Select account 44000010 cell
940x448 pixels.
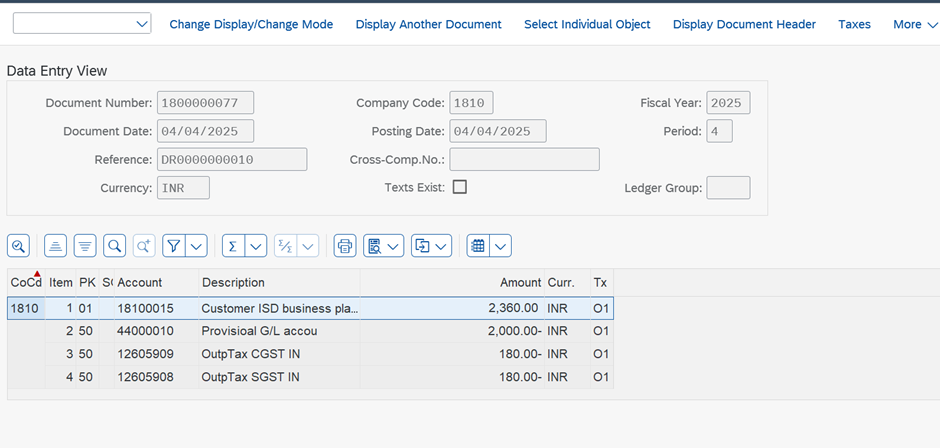click(x=156, y=331)
